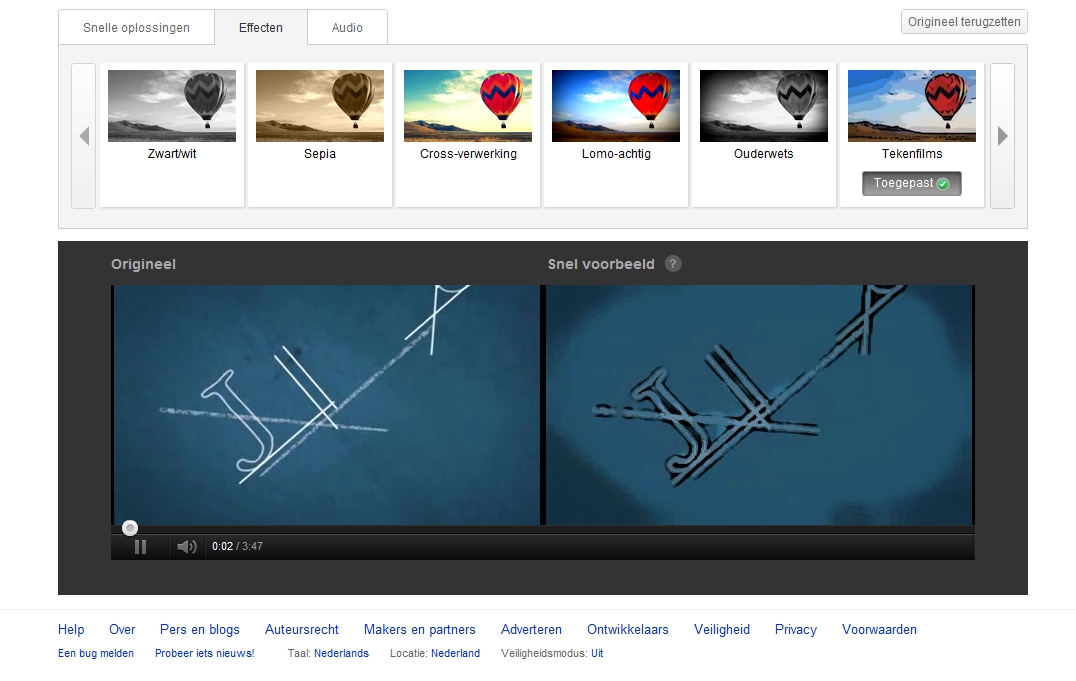Select the Effecten tab
Image resolution: width=1076 pixels, height=681 pixels.
(x=261, y=27)
